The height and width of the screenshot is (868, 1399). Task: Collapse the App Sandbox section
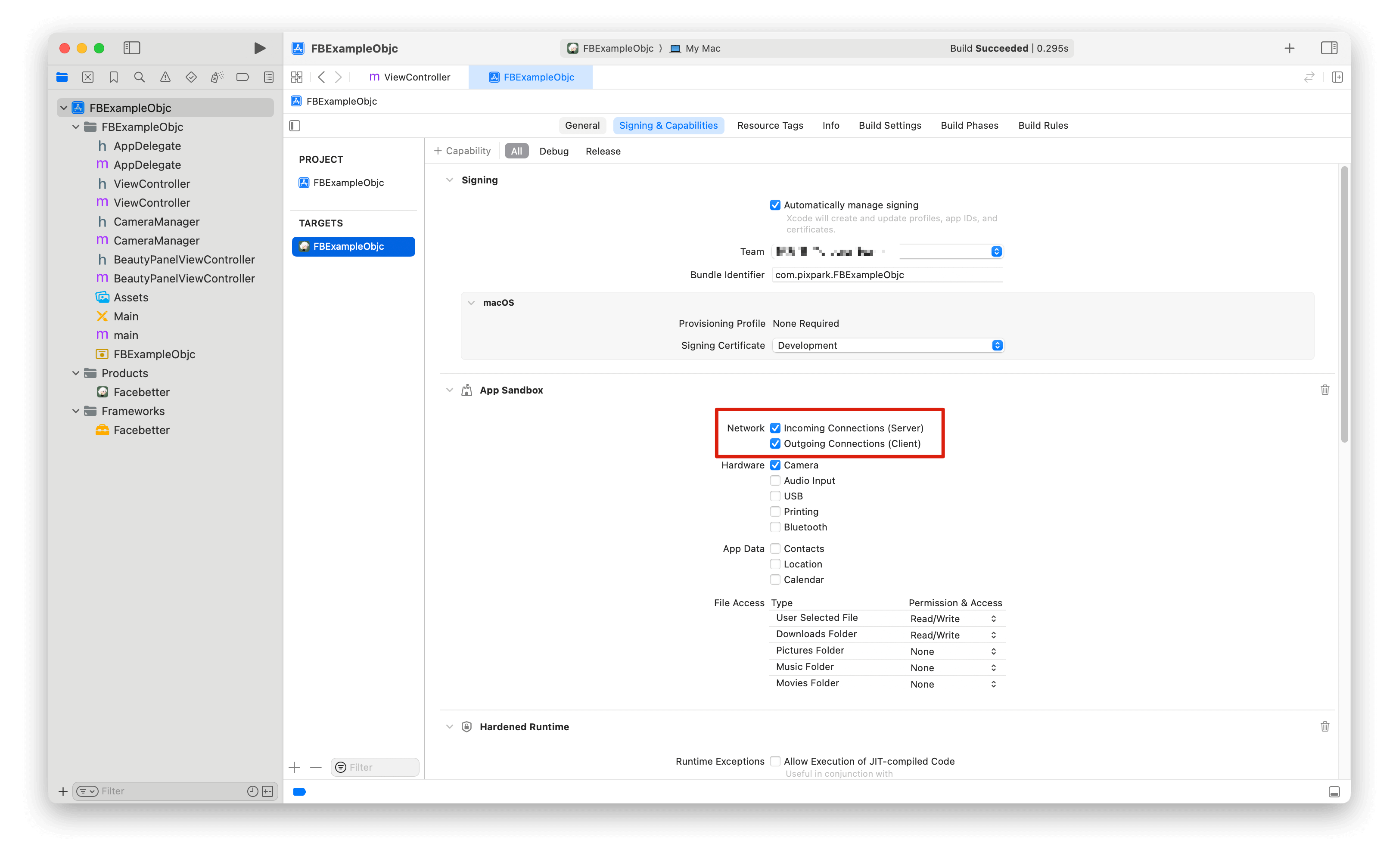point(450,390)
